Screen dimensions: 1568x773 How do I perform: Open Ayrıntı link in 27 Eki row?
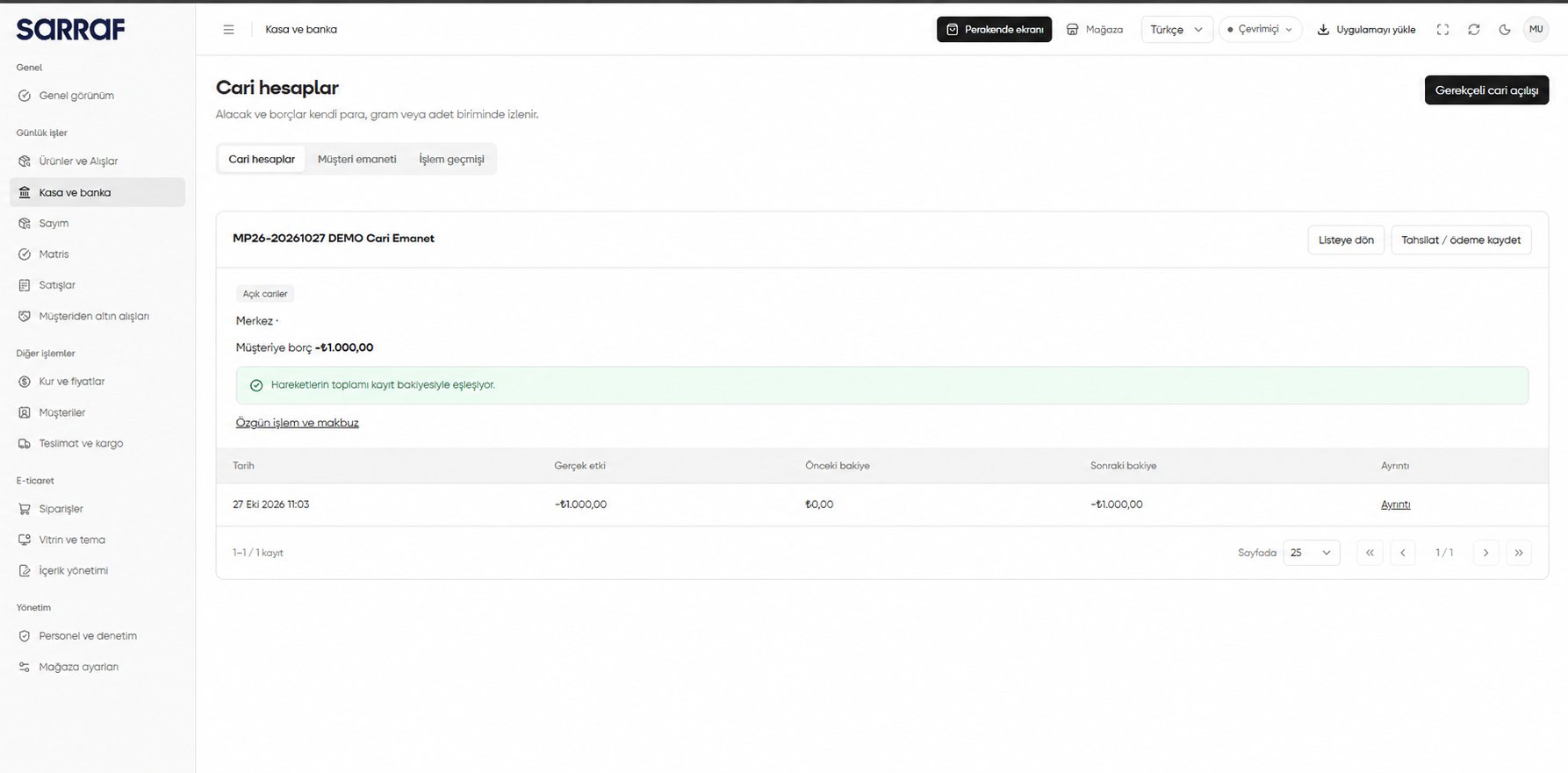(x=1395, y=505)
